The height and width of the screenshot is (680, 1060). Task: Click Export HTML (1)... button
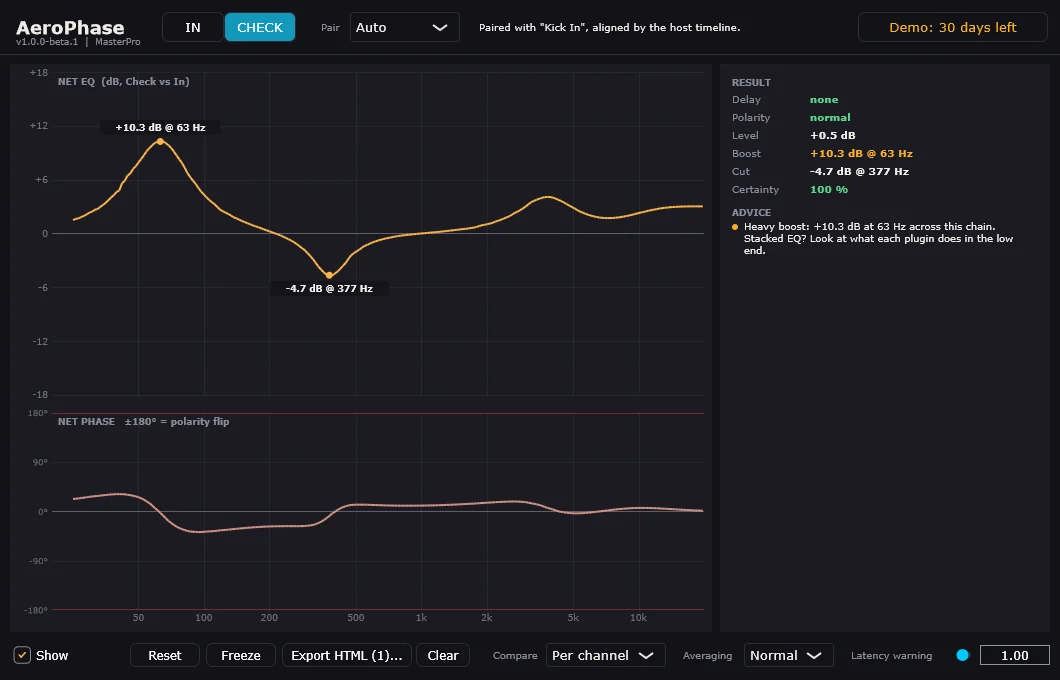coord(346,655)
